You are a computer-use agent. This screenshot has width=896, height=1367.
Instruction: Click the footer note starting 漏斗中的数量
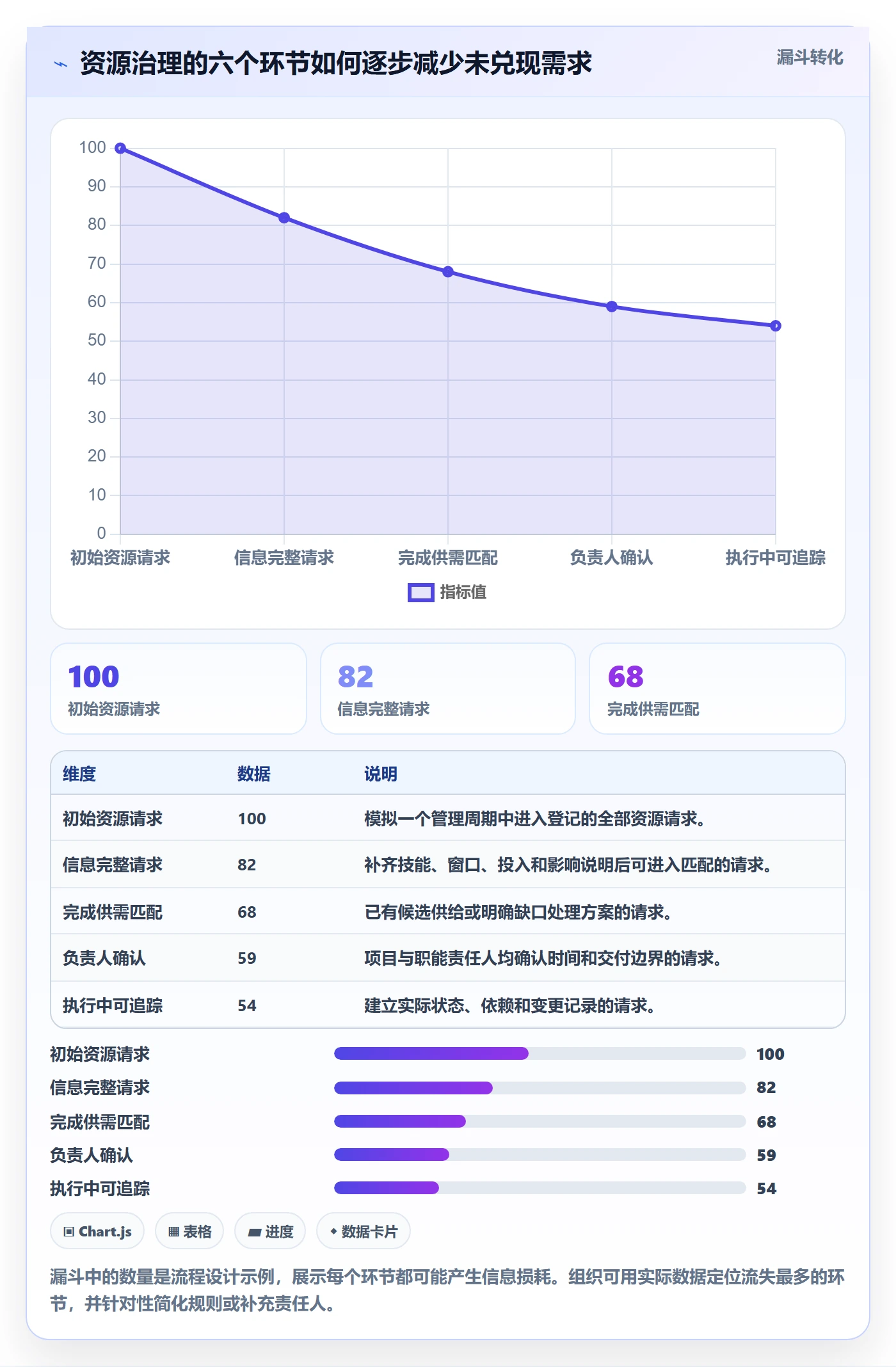point(447,1290)
